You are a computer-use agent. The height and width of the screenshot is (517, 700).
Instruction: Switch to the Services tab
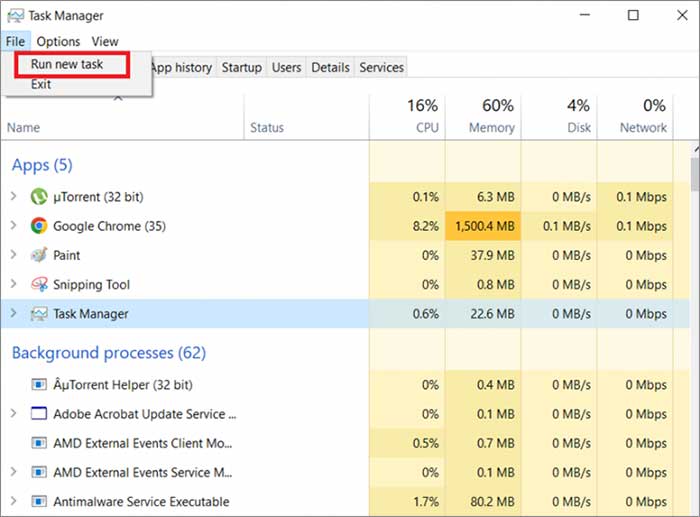click(x=381, y=67)
